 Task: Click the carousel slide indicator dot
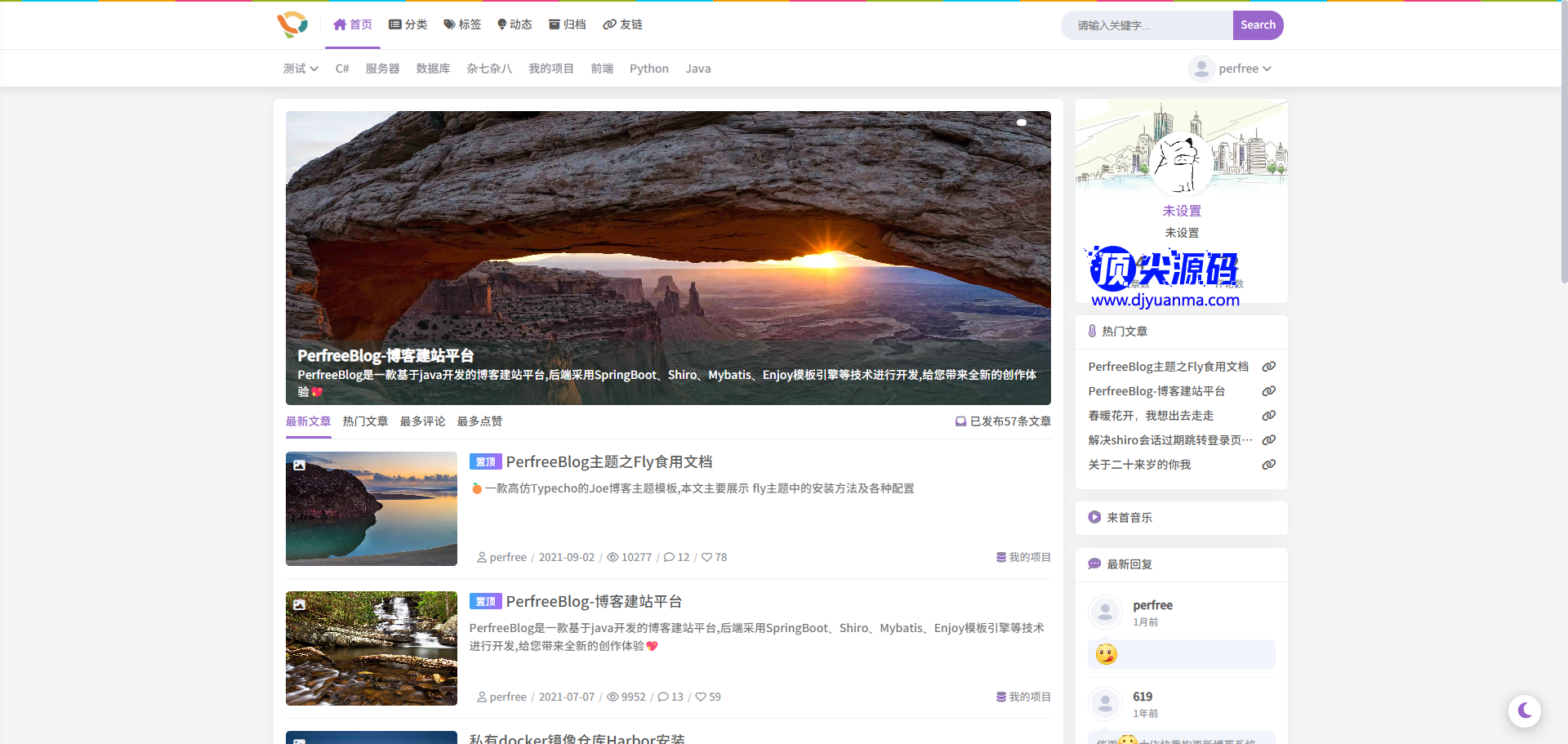pos(1021,123)
